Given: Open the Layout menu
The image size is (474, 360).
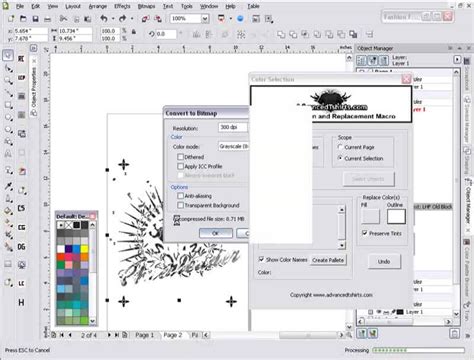Looking at the screenshot, I should click(73, 6).
